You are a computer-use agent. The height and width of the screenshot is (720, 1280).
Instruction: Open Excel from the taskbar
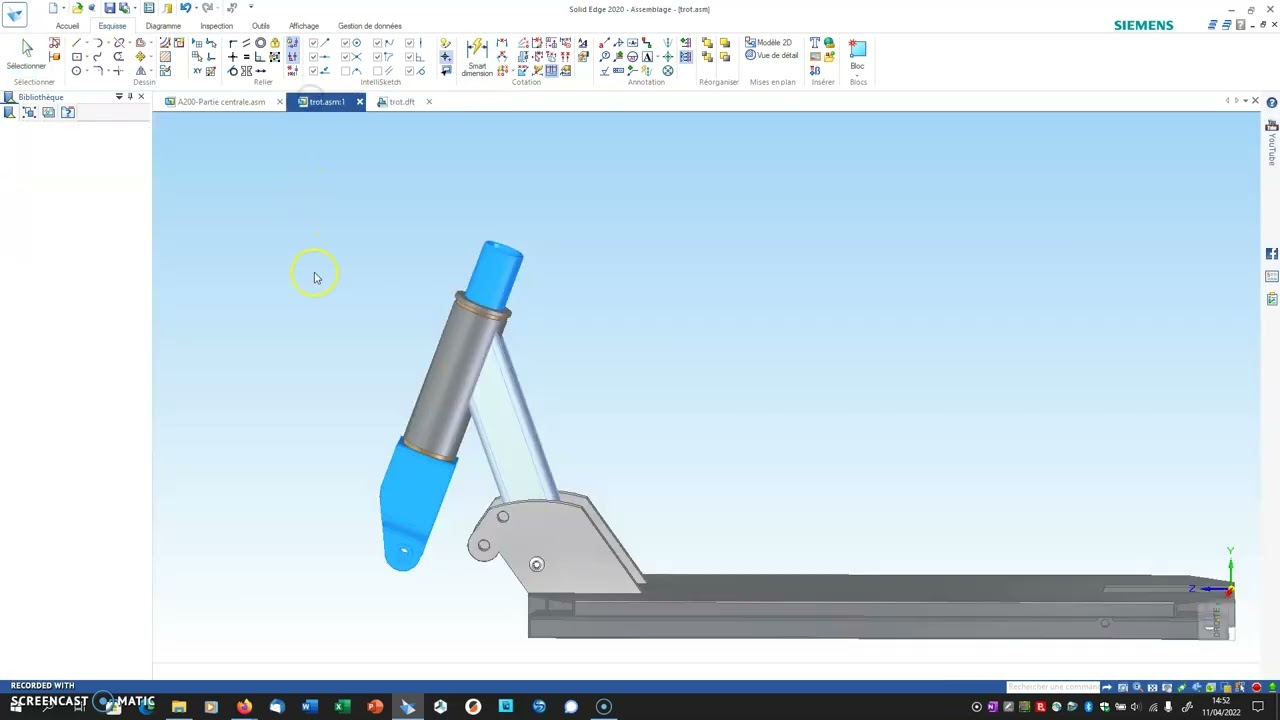(342, 707)
